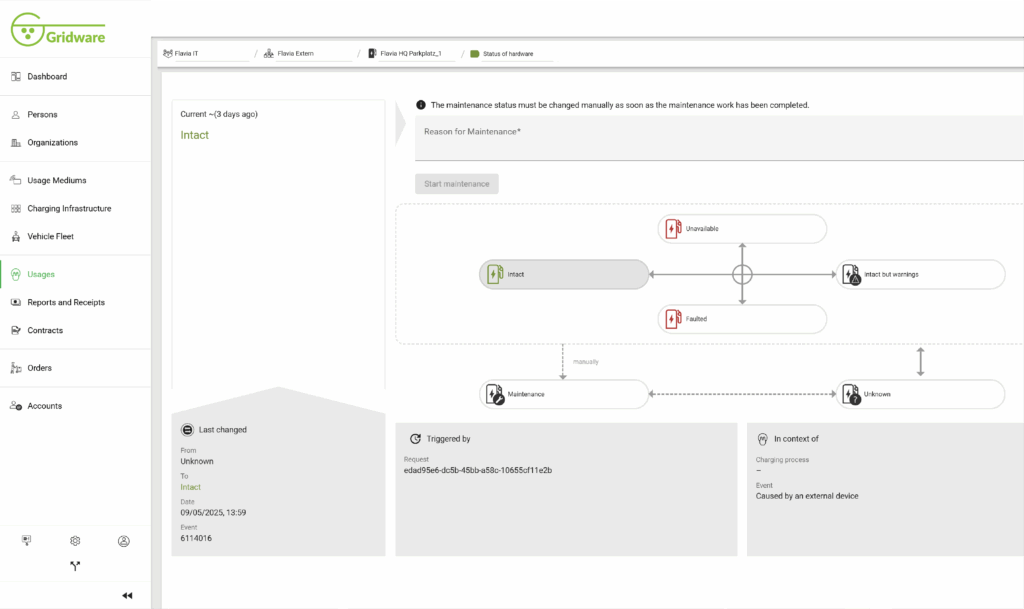The image size is (1024, 609).
Task: Open settings via gear icon
Action: pos(75,540)
